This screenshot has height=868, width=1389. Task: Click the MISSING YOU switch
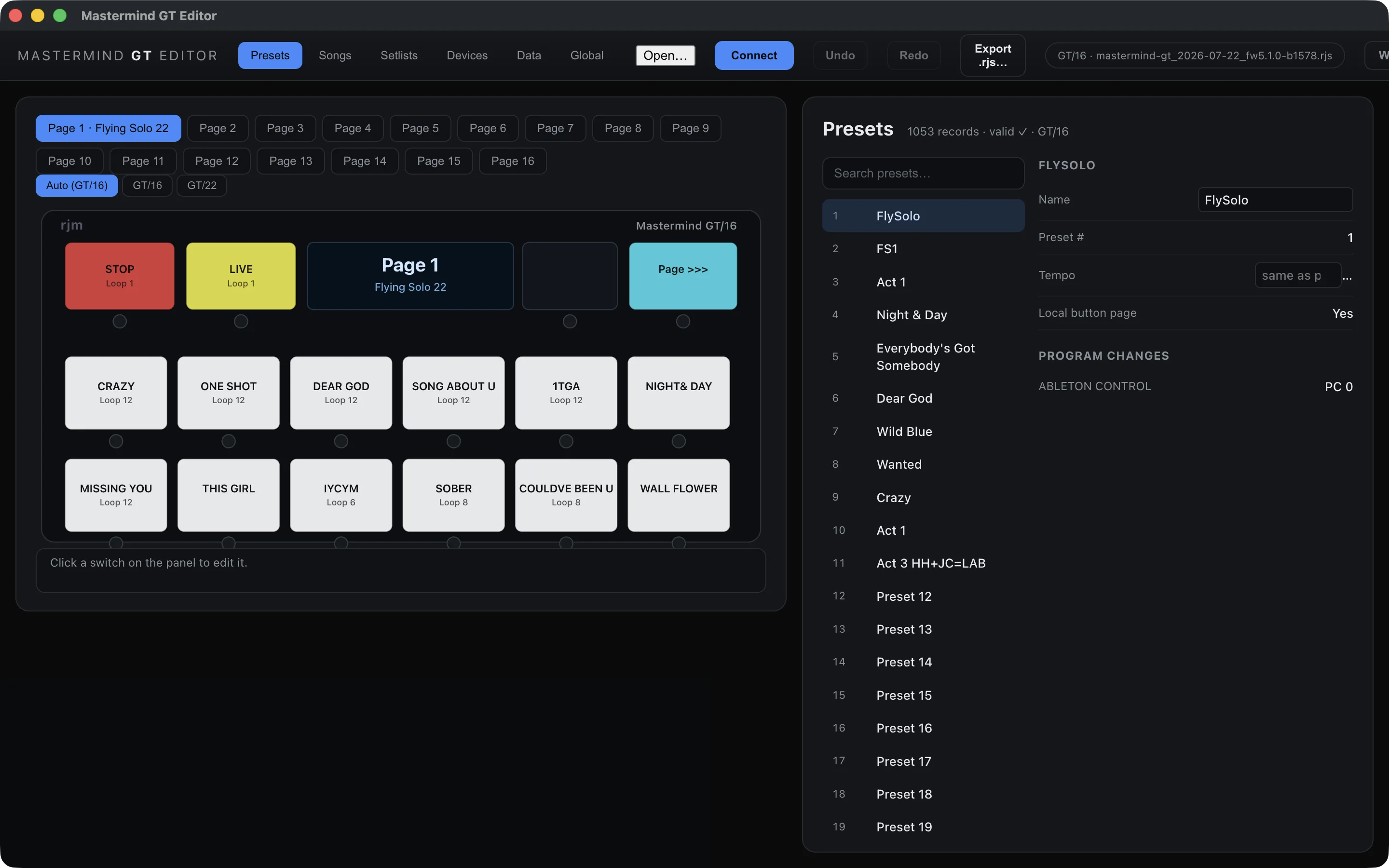pos(116,495)
